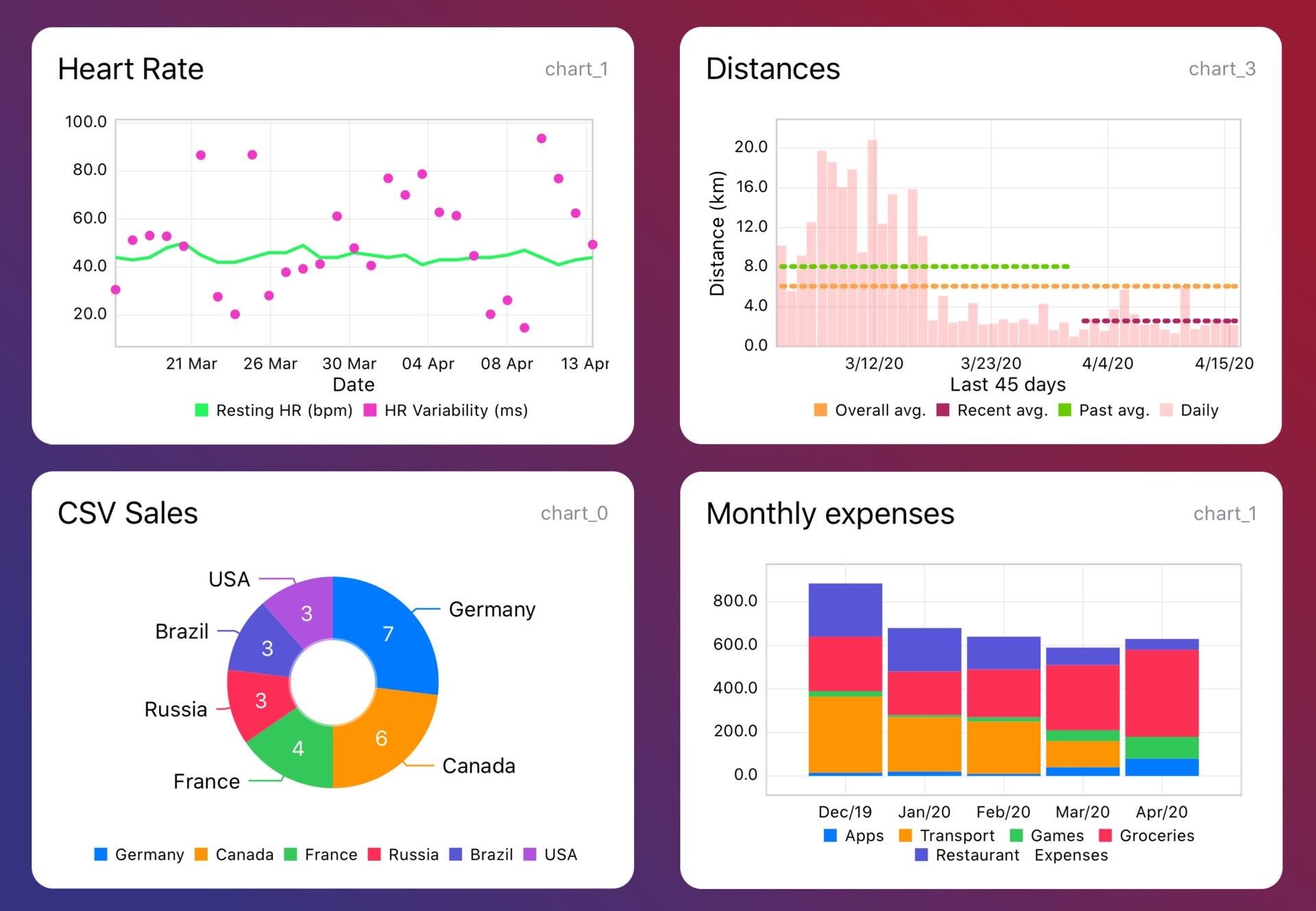
Task: Click the 3/12/20 date label on Distances
Action: [x=875, y=363]
